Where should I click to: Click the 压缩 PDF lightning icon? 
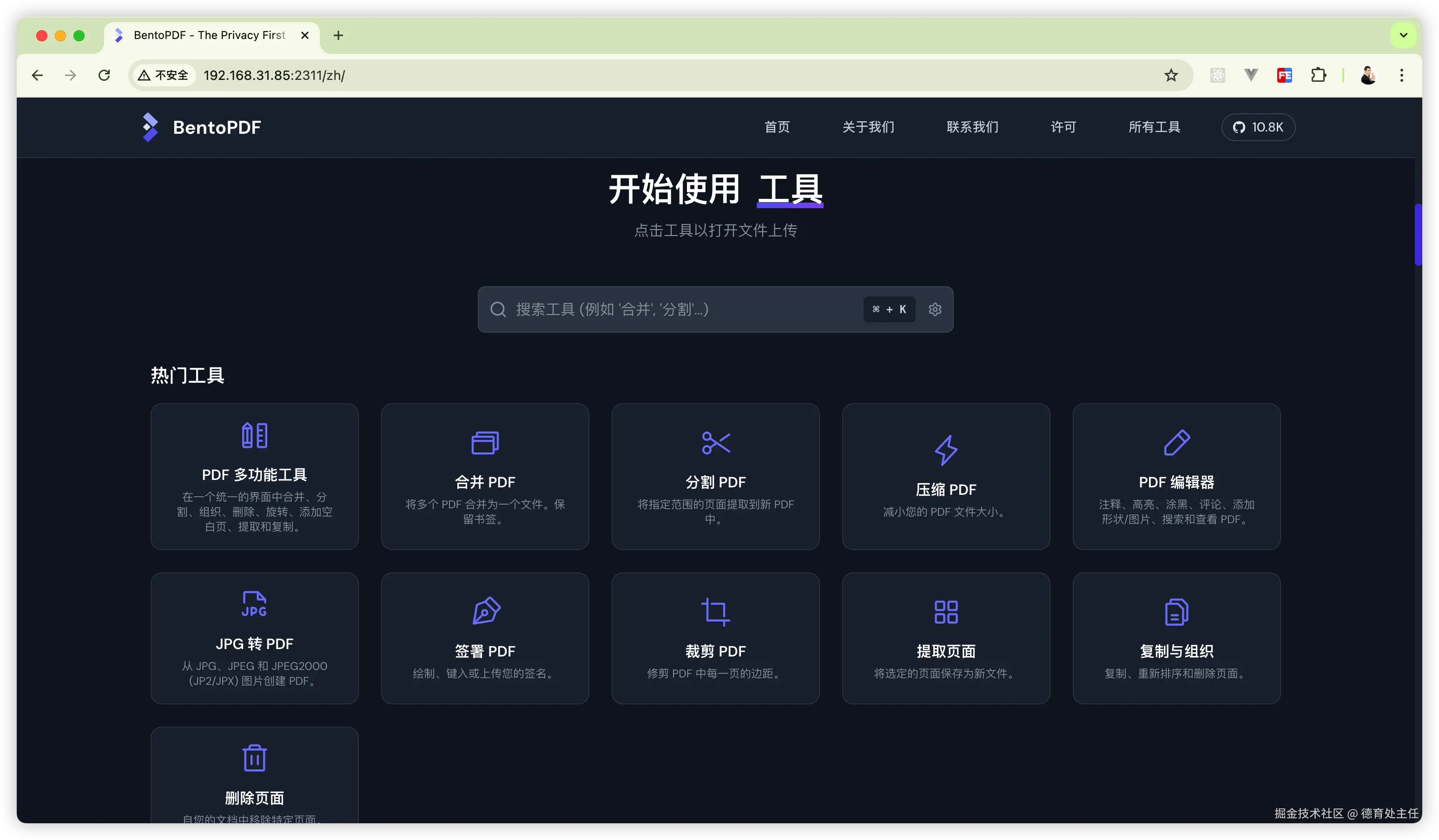946,450
